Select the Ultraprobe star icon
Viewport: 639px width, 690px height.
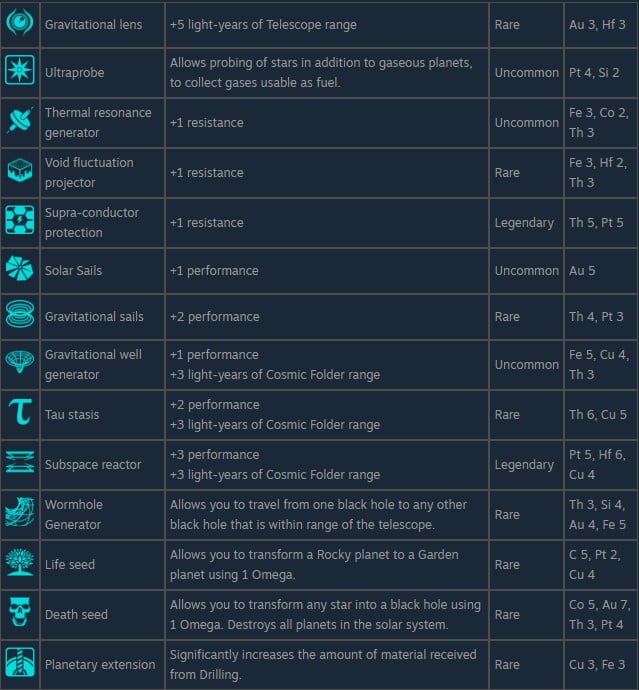click(x=19, y=71)
